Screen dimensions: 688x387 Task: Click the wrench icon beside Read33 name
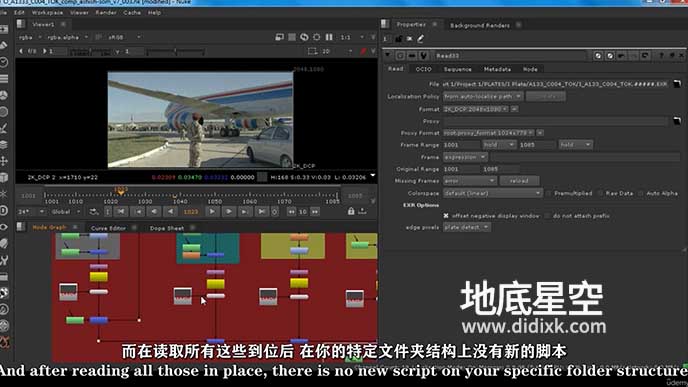coord(423,56)
